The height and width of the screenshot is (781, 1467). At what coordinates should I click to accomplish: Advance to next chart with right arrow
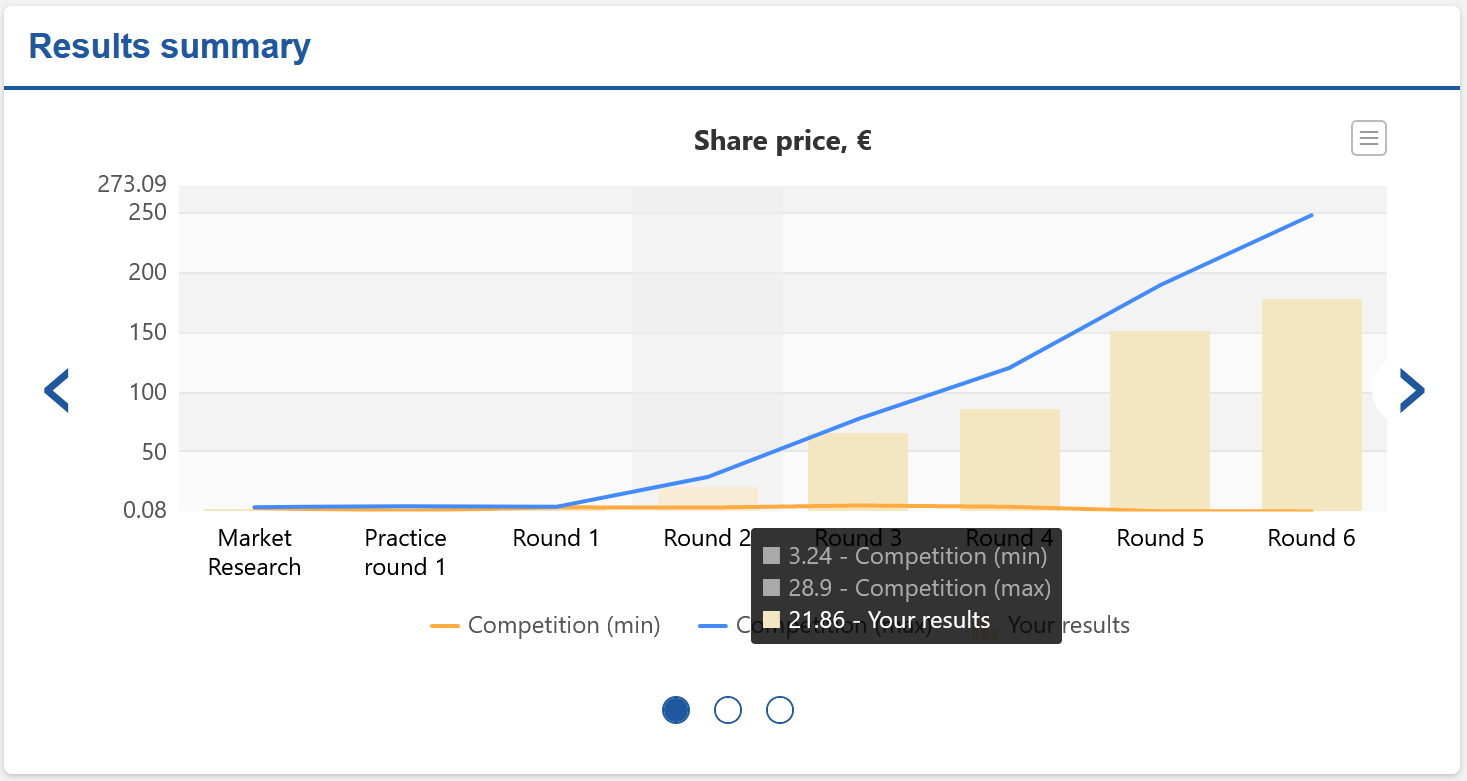(1410, 390)
